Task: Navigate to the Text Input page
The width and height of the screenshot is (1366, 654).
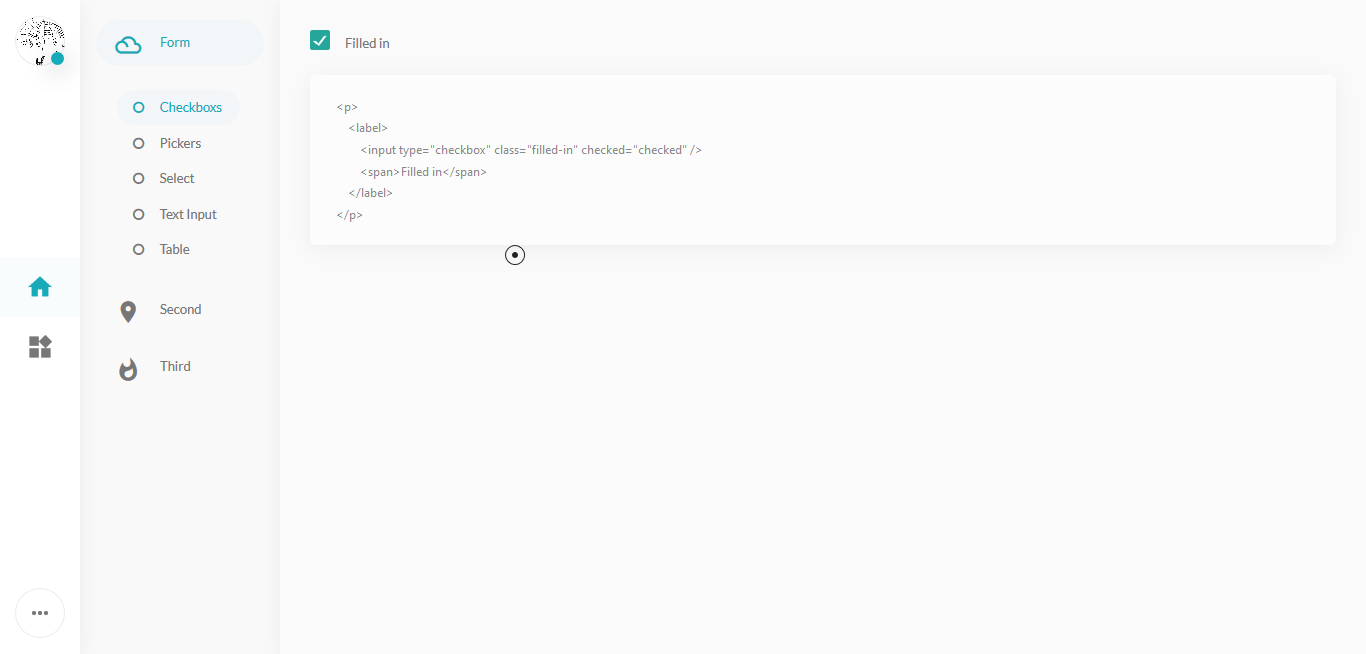Action: click(x=188, y=214)
